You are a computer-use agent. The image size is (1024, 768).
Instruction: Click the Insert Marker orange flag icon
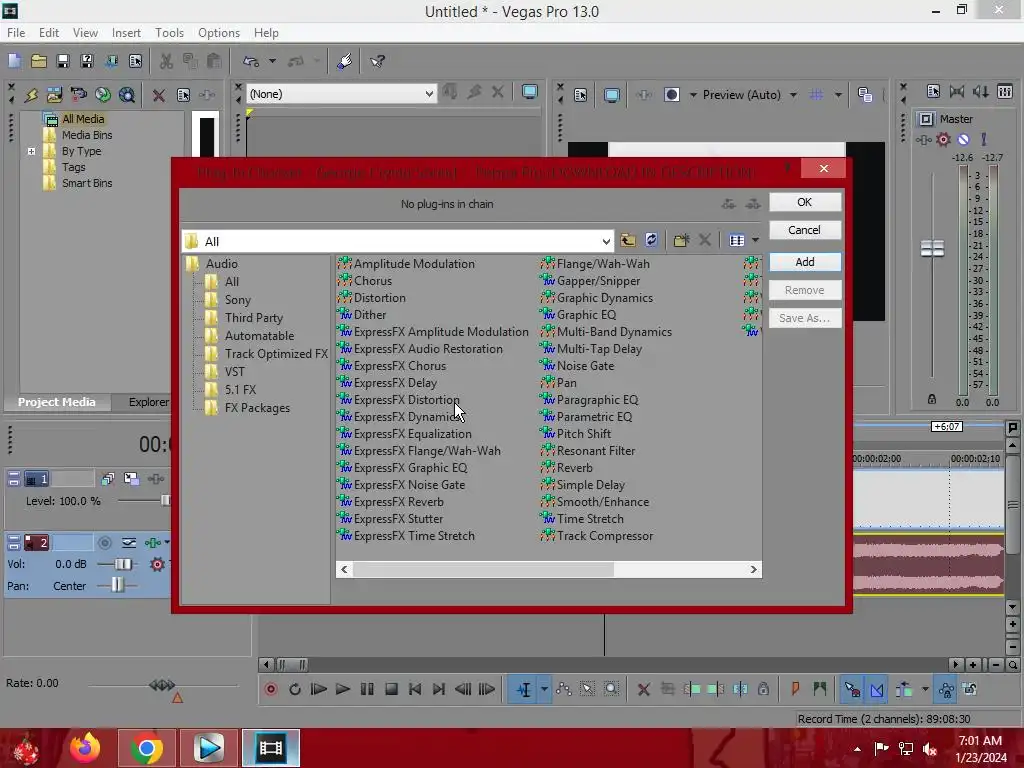tap(795, 689)
